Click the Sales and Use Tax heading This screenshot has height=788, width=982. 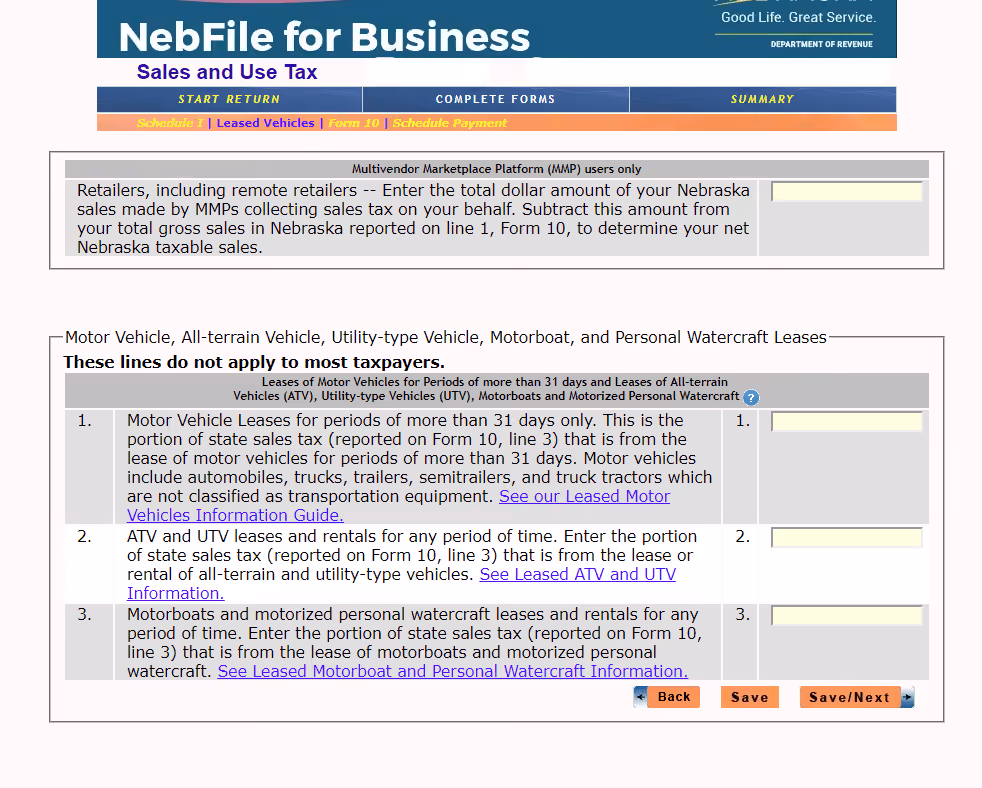pyautogui.click(x=227, y=72)
